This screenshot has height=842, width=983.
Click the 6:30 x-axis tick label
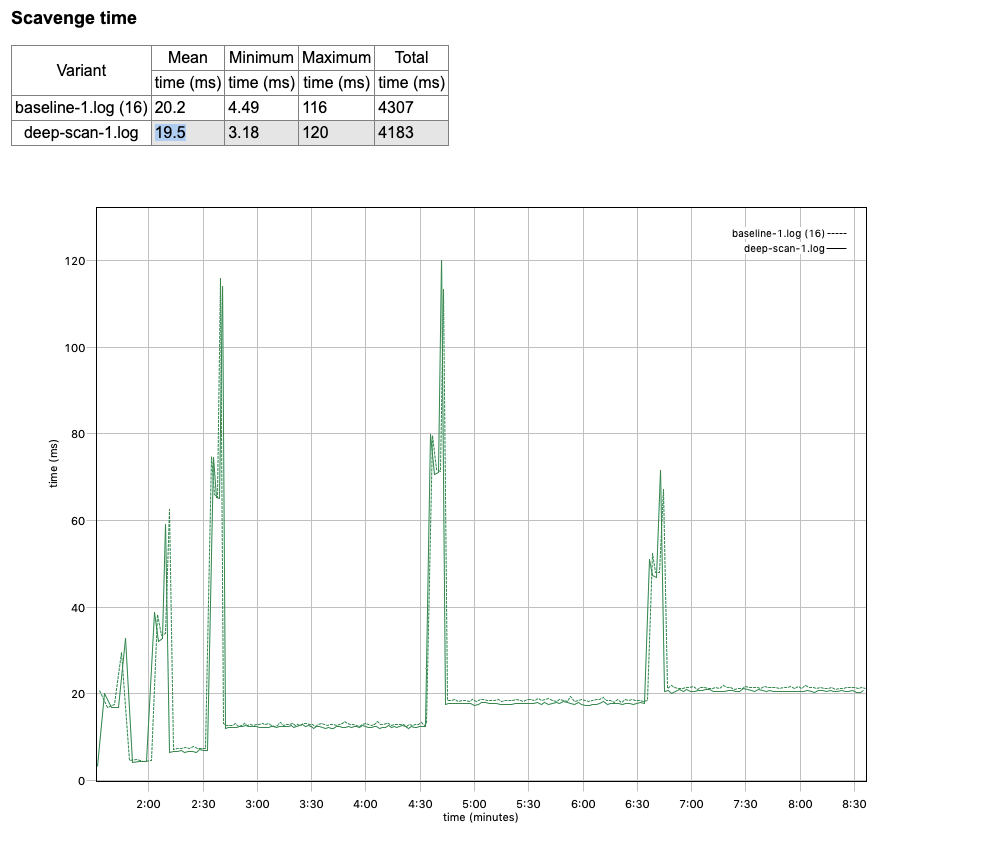638,804
